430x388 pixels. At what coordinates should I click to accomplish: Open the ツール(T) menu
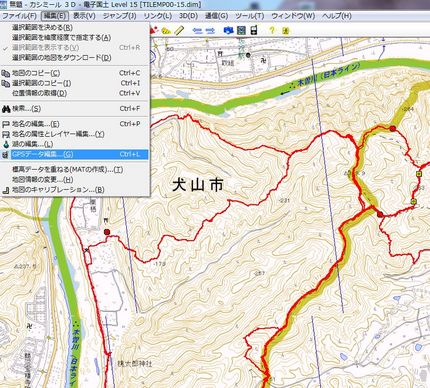(249, 16)
